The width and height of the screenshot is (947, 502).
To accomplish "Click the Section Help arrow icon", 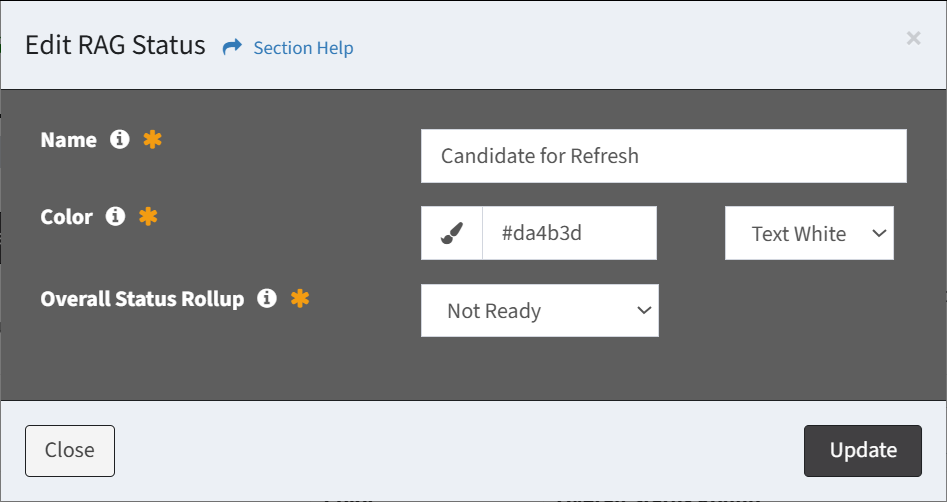I will point(232,47).
